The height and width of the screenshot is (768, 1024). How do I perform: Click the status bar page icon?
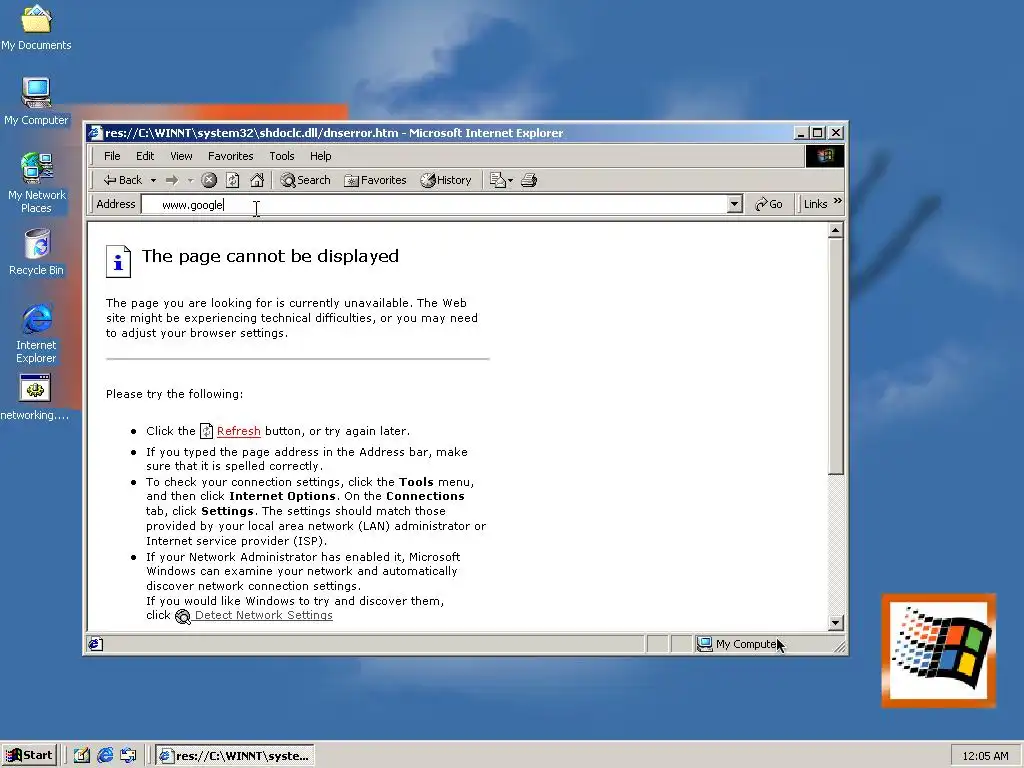coord(95,644)
